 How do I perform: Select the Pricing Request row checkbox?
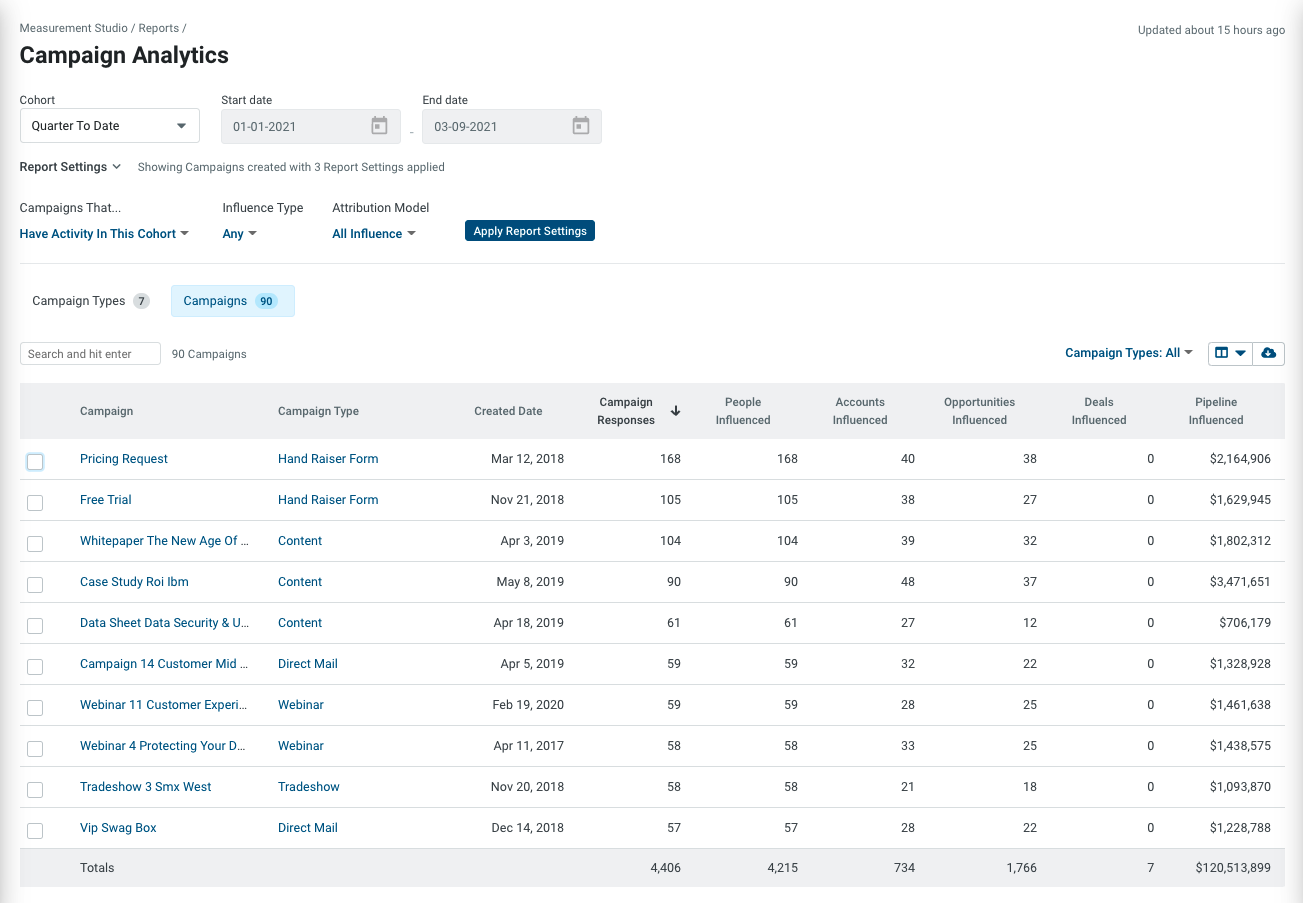tap(35, 462)
